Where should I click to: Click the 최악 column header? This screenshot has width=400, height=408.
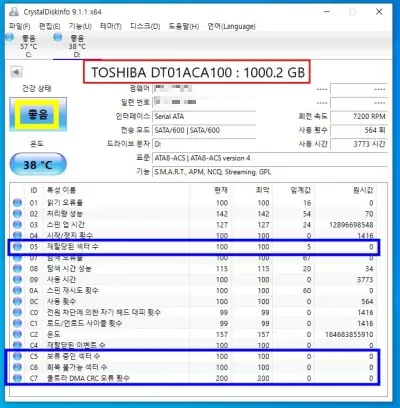[x=262, y=190]
